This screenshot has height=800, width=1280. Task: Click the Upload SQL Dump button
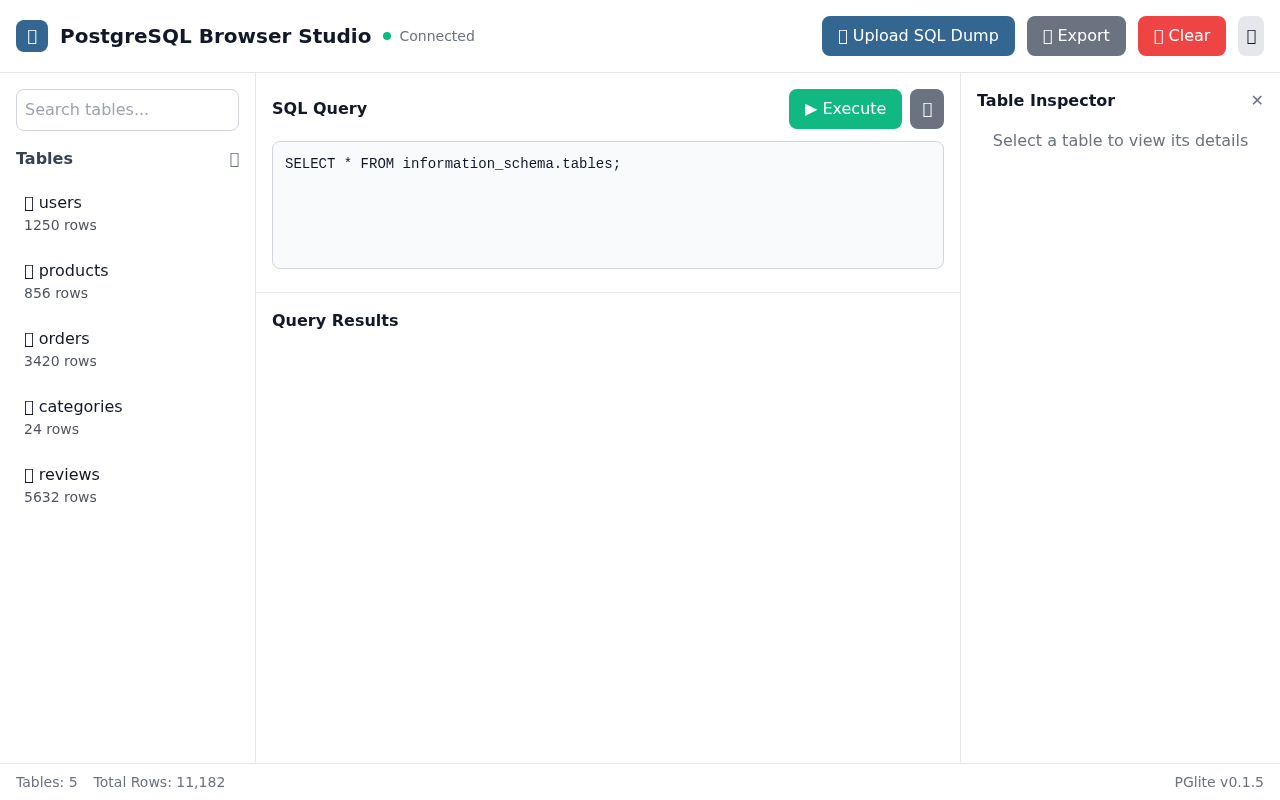(918, 36)
